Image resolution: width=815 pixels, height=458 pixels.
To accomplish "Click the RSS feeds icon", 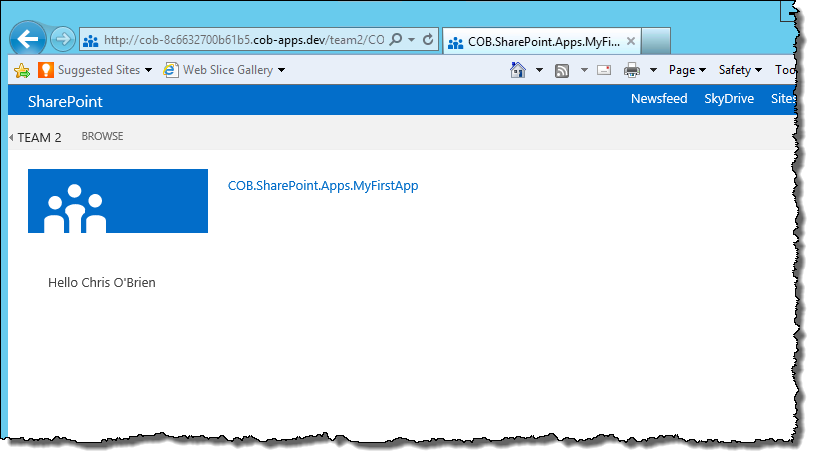I will click(562, 70).
